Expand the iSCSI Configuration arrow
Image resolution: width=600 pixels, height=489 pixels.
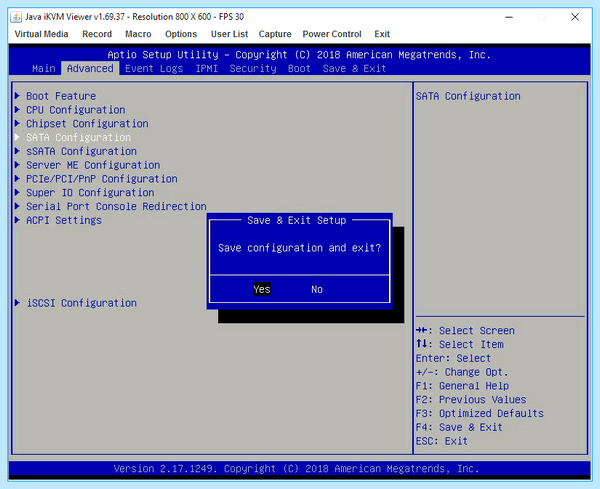pos(17,303)
